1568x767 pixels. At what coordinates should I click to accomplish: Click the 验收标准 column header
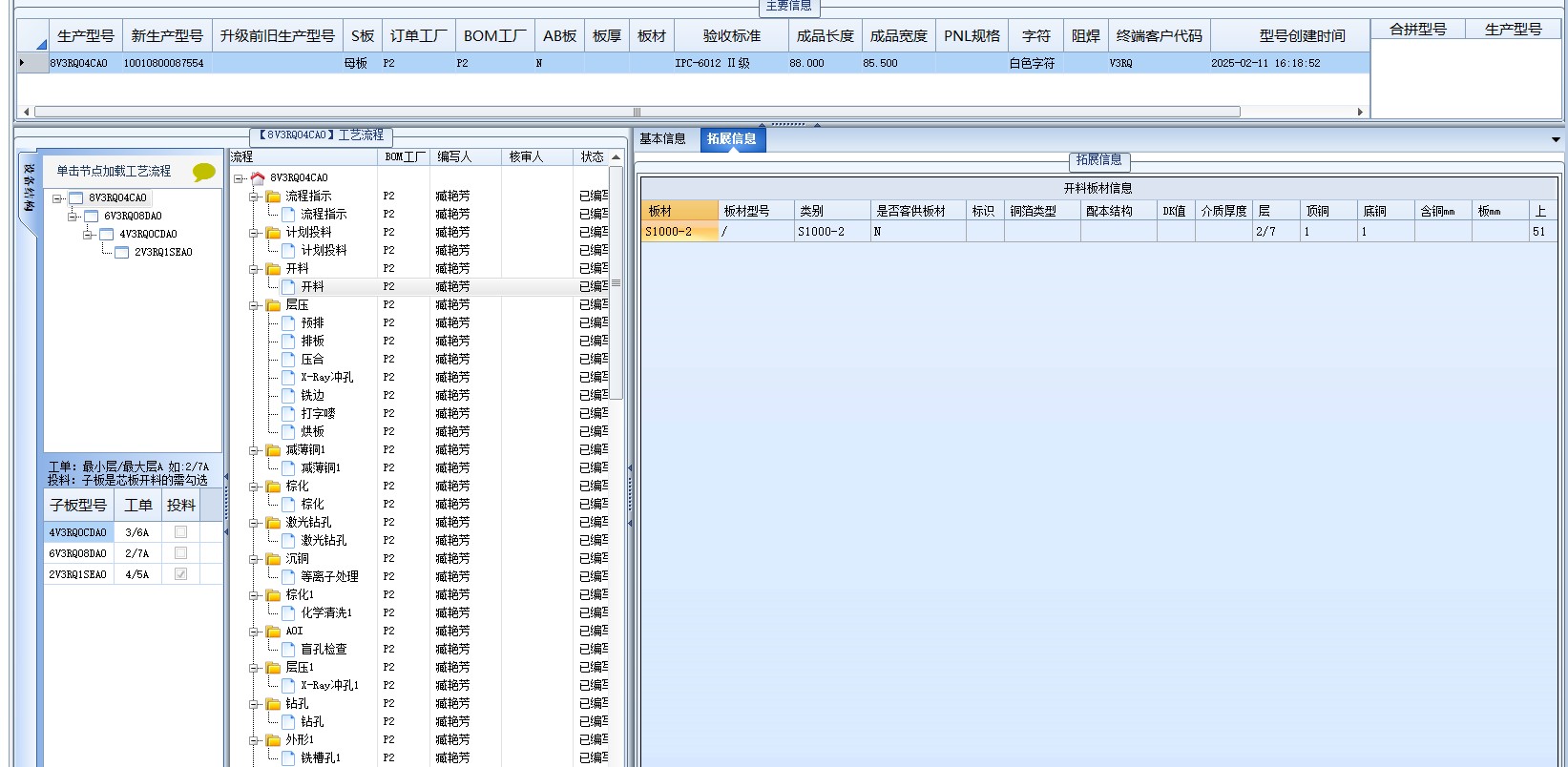click(x=732, y=36)
